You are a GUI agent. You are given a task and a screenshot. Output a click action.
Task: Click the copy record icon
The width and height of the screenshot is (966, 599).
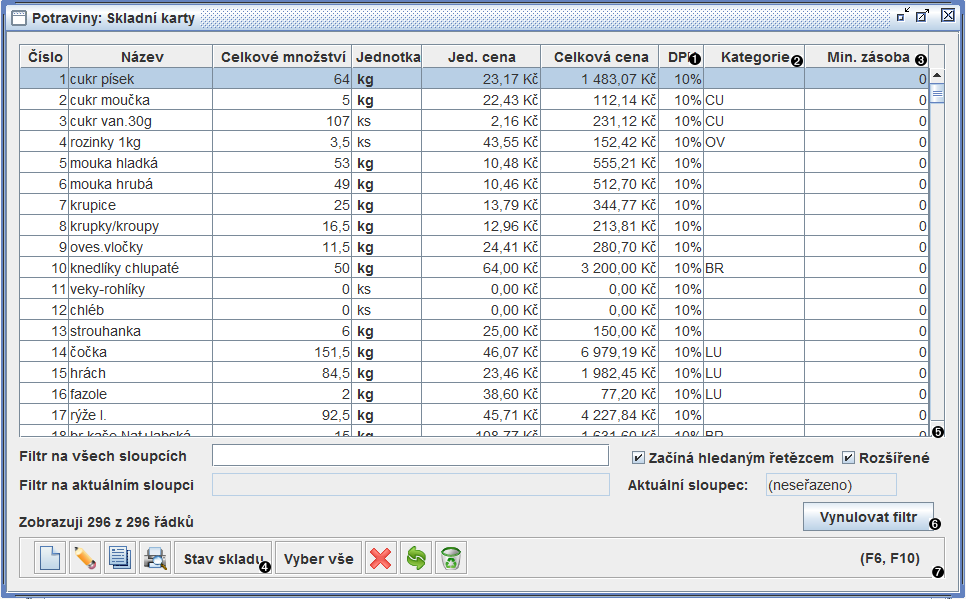point(120,558)
